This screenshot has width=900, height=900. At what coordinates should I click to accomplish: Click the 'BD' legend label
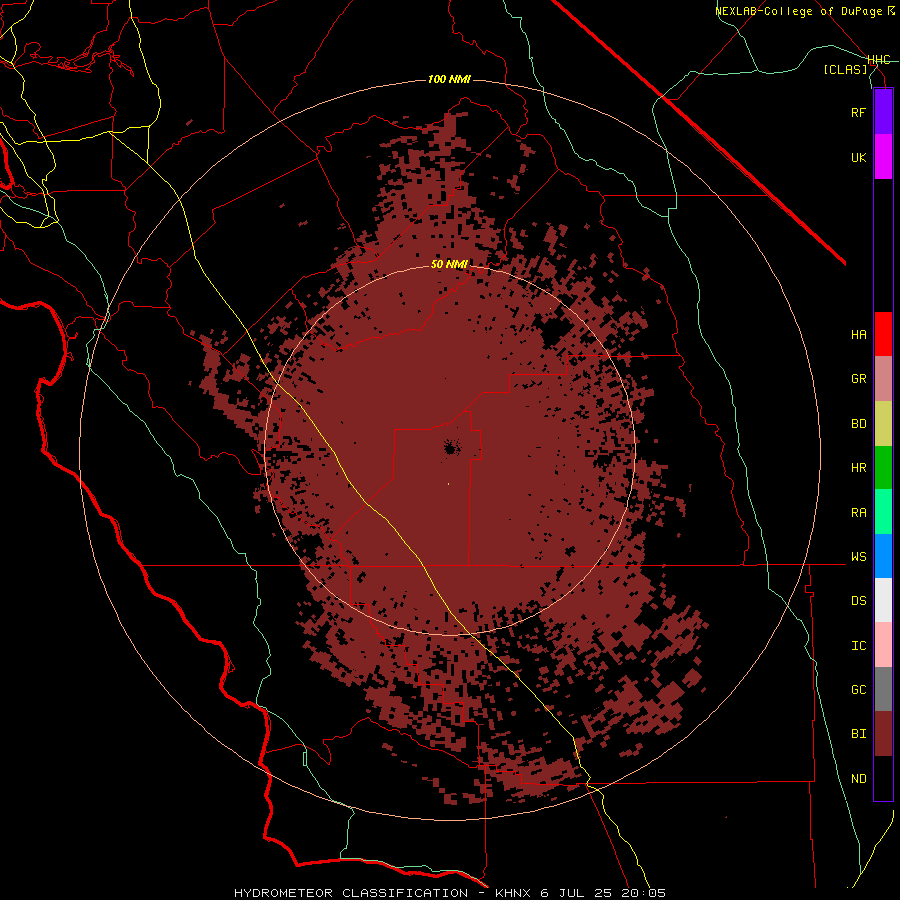point(858,424)
